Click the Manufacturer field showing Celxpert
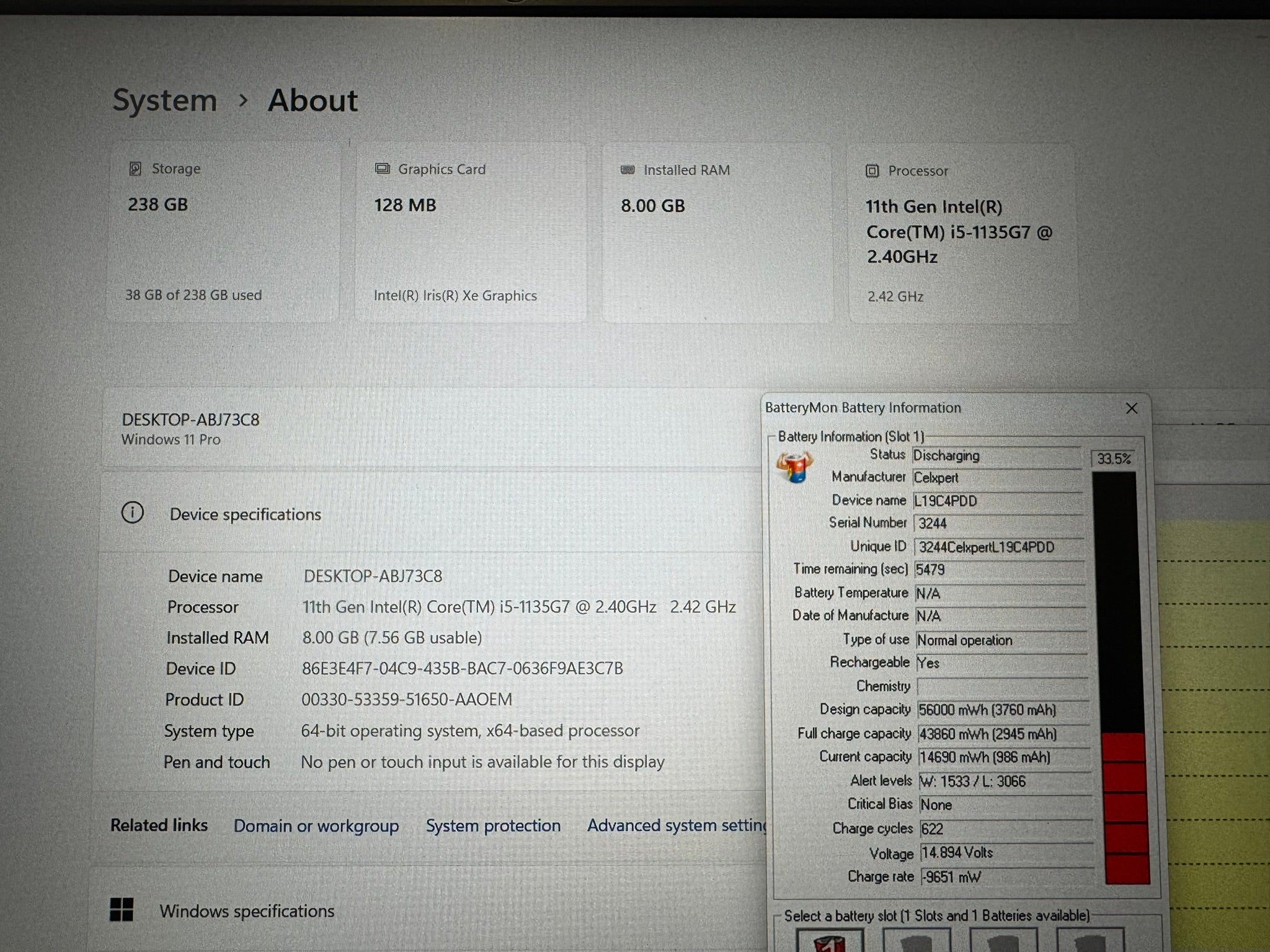Viewport: 1270px width, 952px height. coord(998,478)
